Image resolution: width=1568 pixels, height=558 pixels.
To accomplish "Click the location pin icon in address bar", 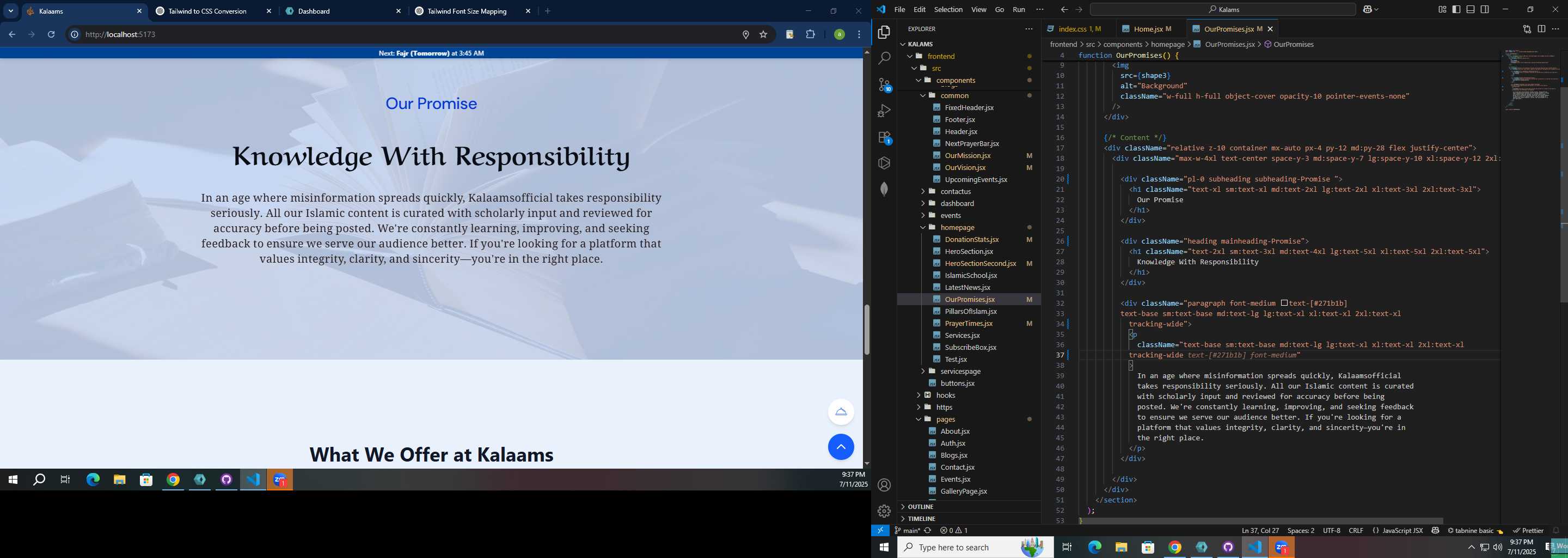I will (746, 35).
